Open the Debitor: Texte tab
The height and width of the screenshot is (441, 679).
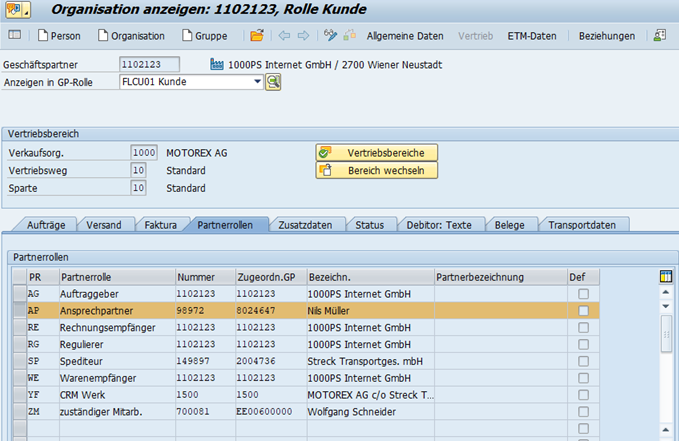click(439, 225)
